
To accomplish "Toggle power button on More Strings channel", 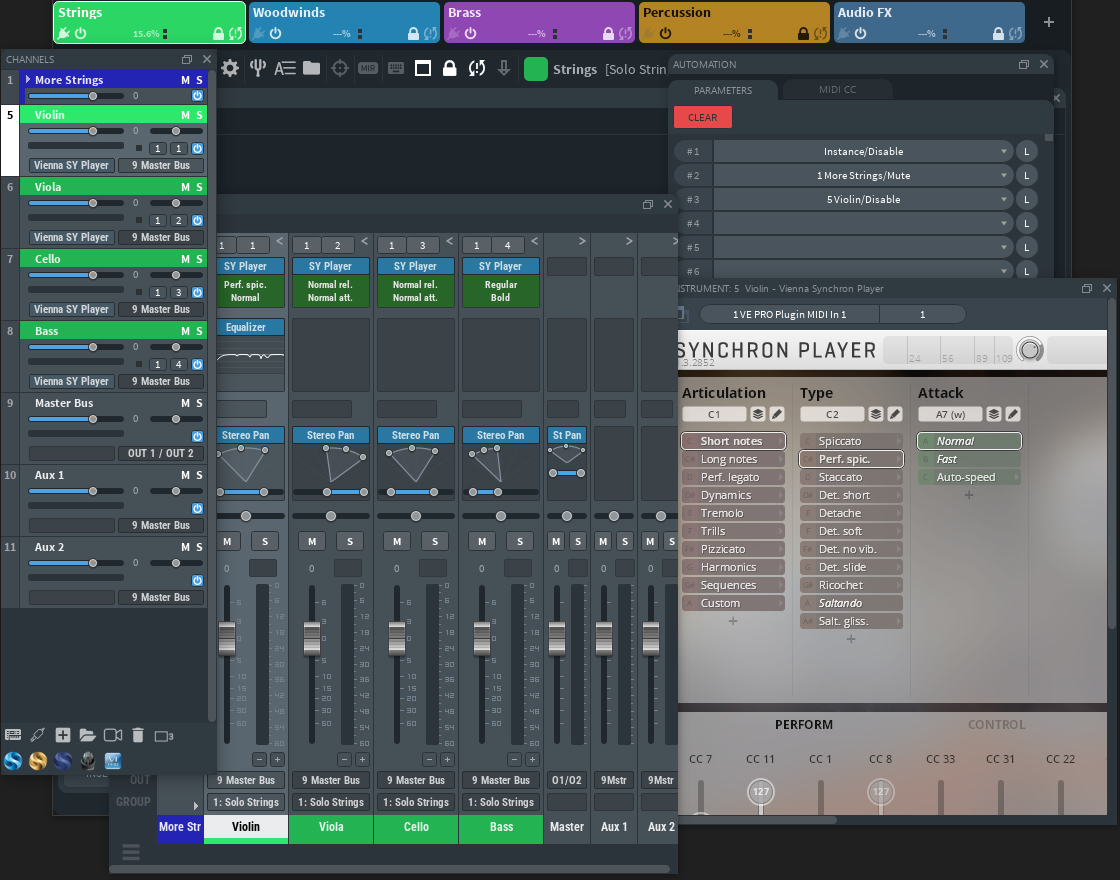I will (197, 96).
